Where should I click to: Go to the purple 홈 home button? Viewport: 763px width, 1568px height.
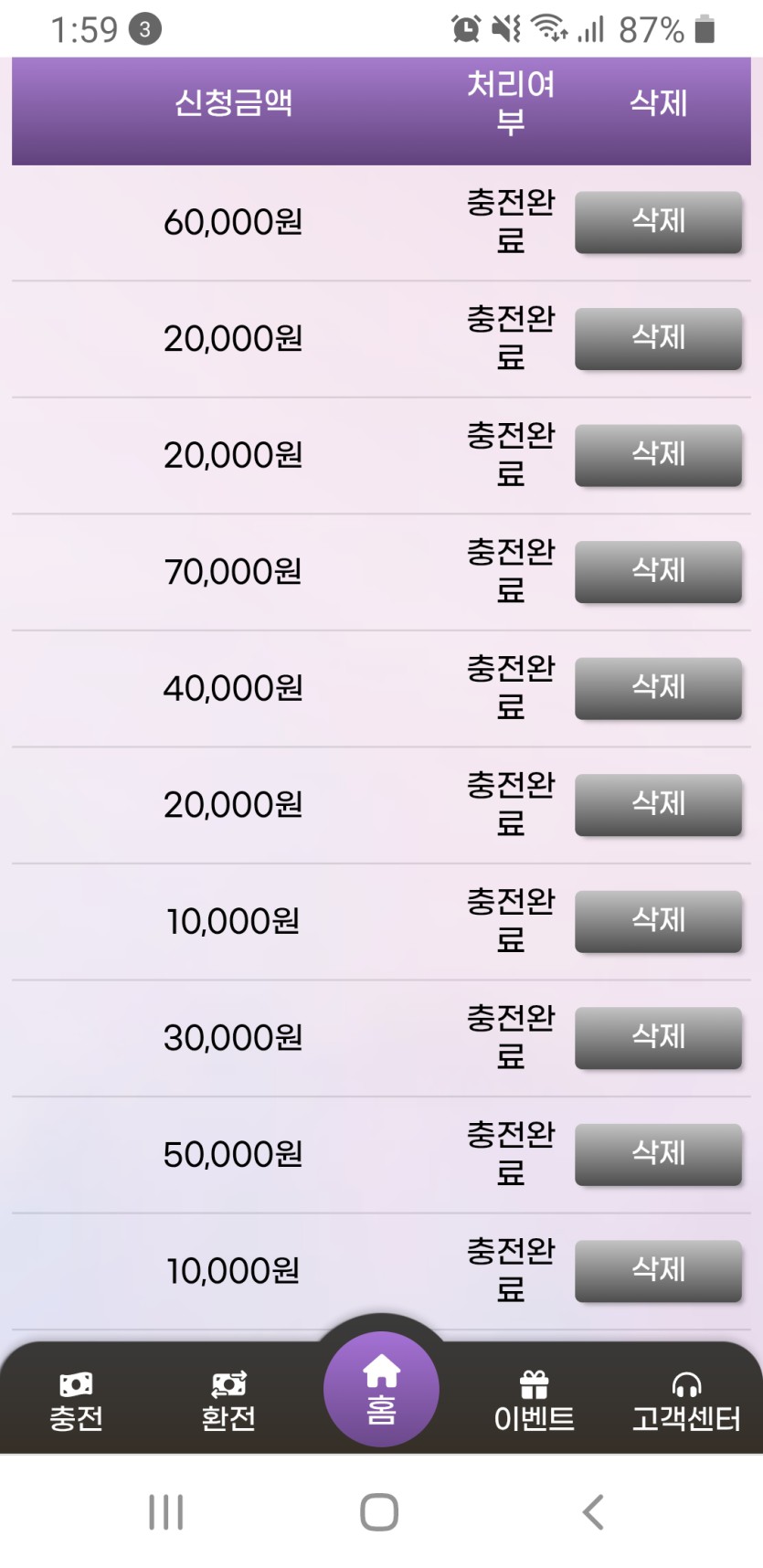pyautogui.click(x=381, y=1389)
